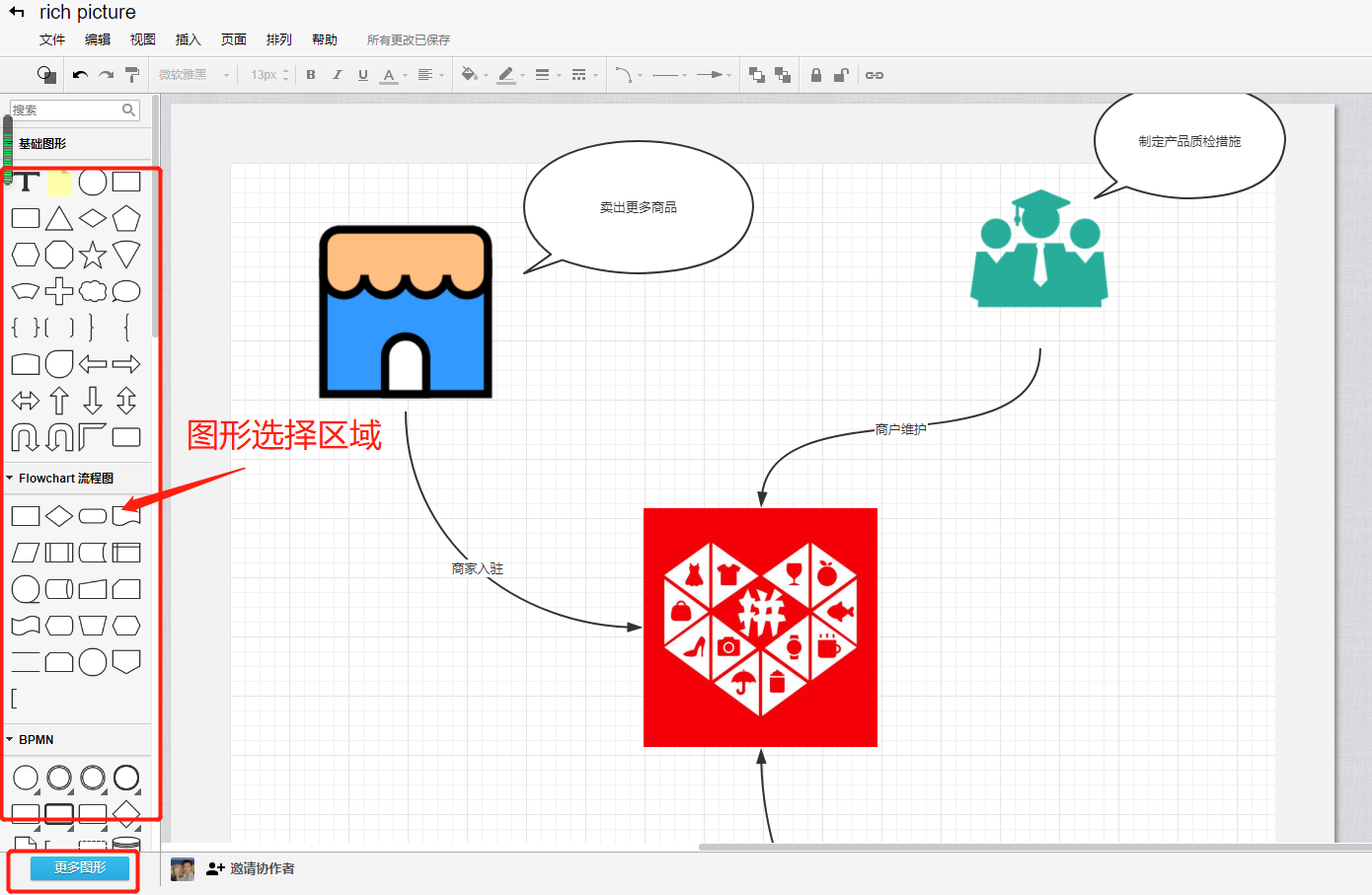Select the blue store icon on canvas

406,311
